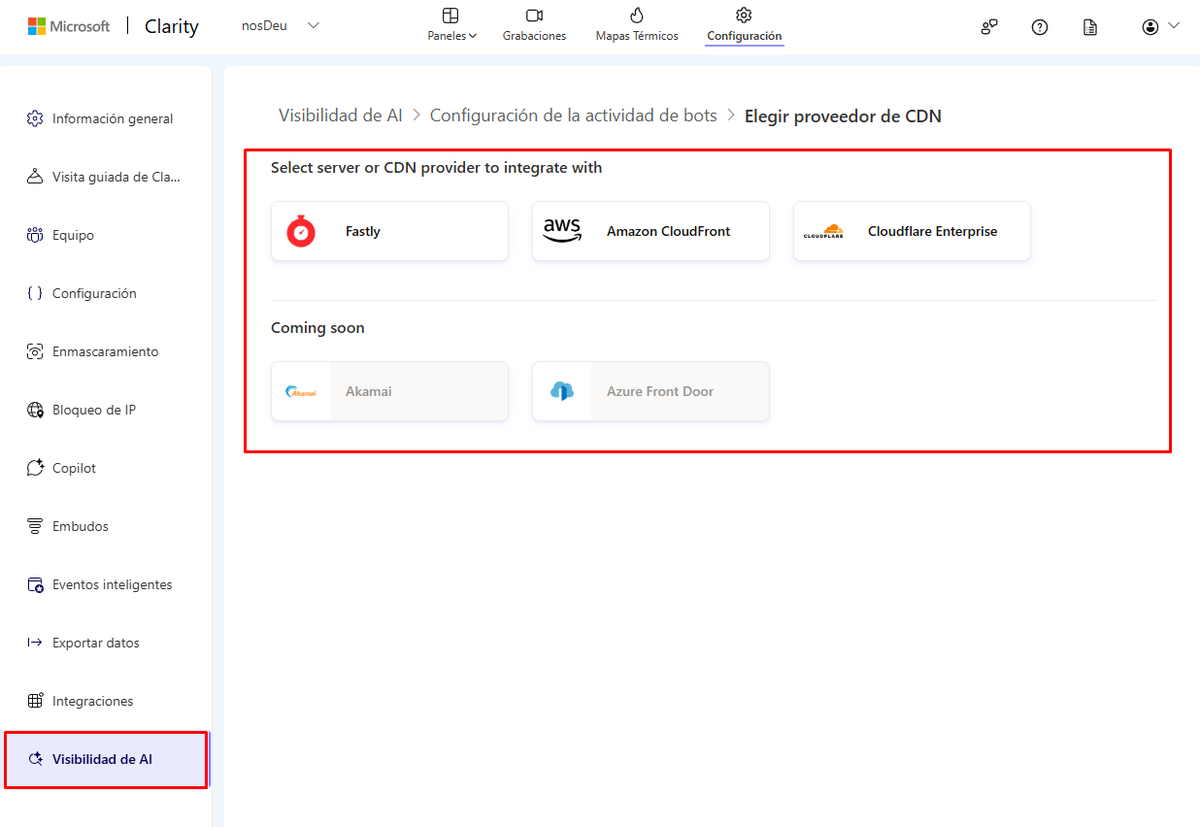Click the Coming soon heading
Viewport: 1200px width, 827px height.
(318, 328)
